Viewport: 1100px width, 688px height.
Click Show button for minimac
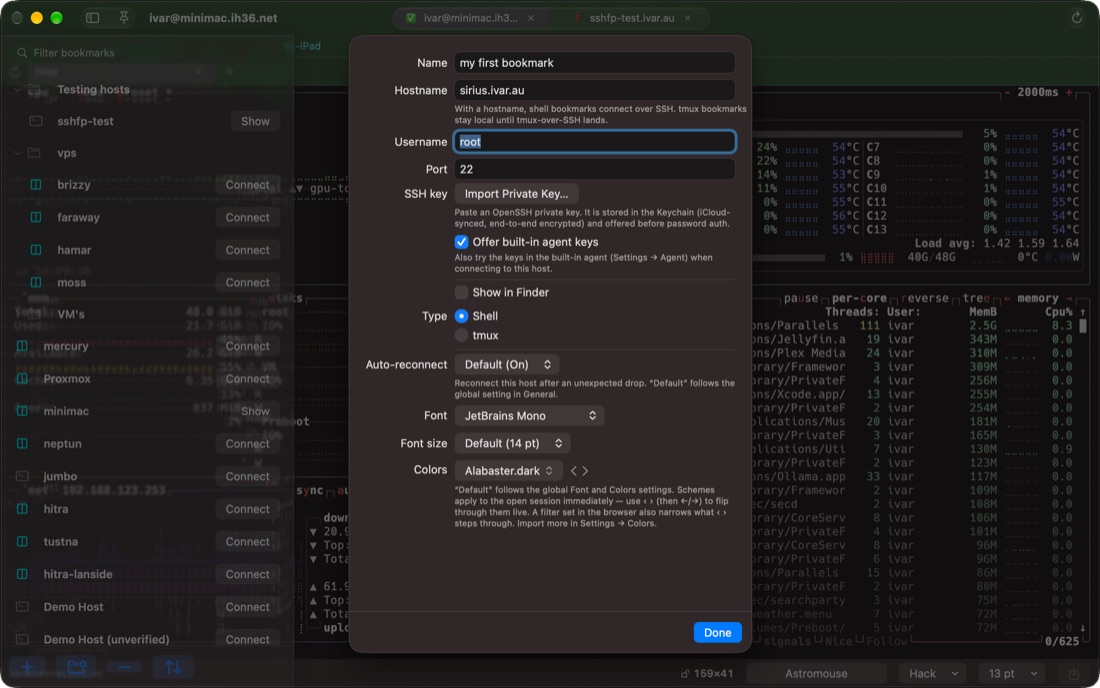(255, 411)
